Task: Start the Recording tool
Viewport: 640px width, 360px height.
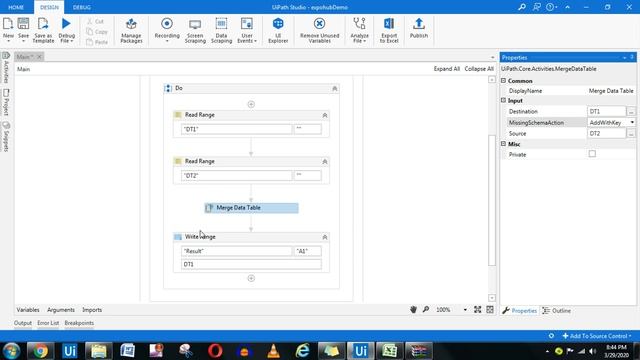Action: pos(167,30)
